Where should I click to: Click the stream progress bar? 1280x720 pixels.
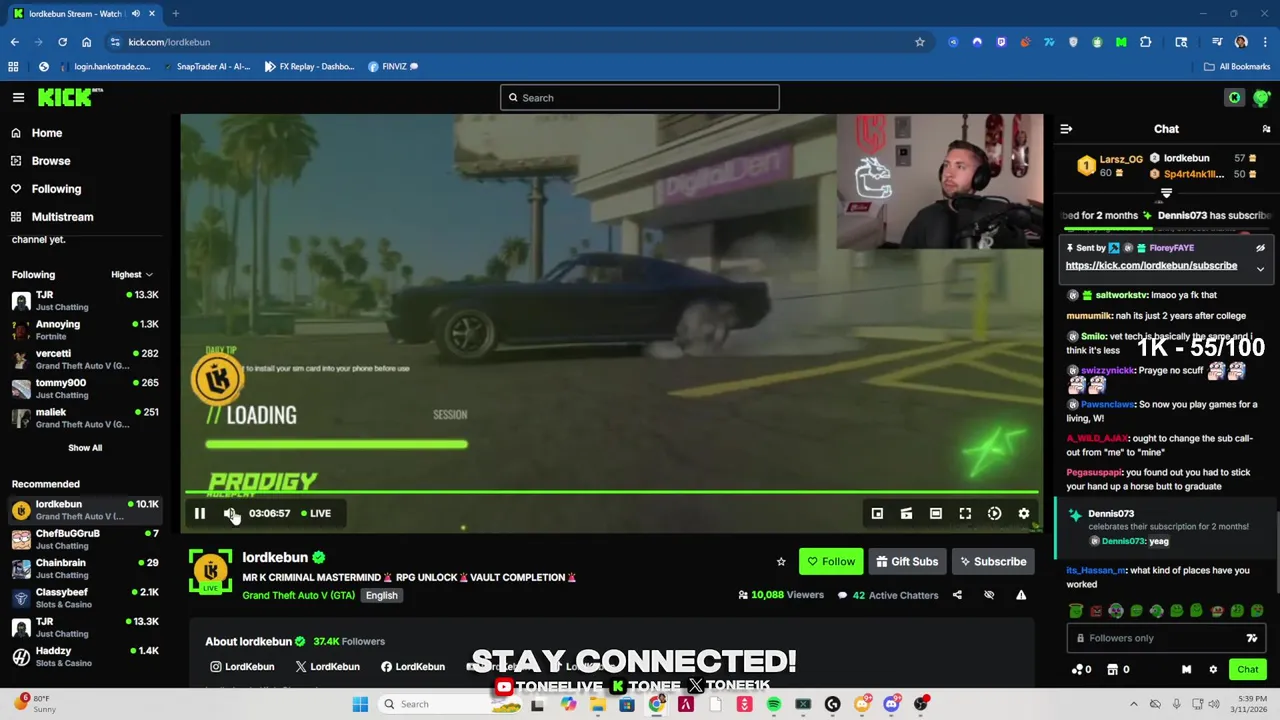click(x=612, y=492)
